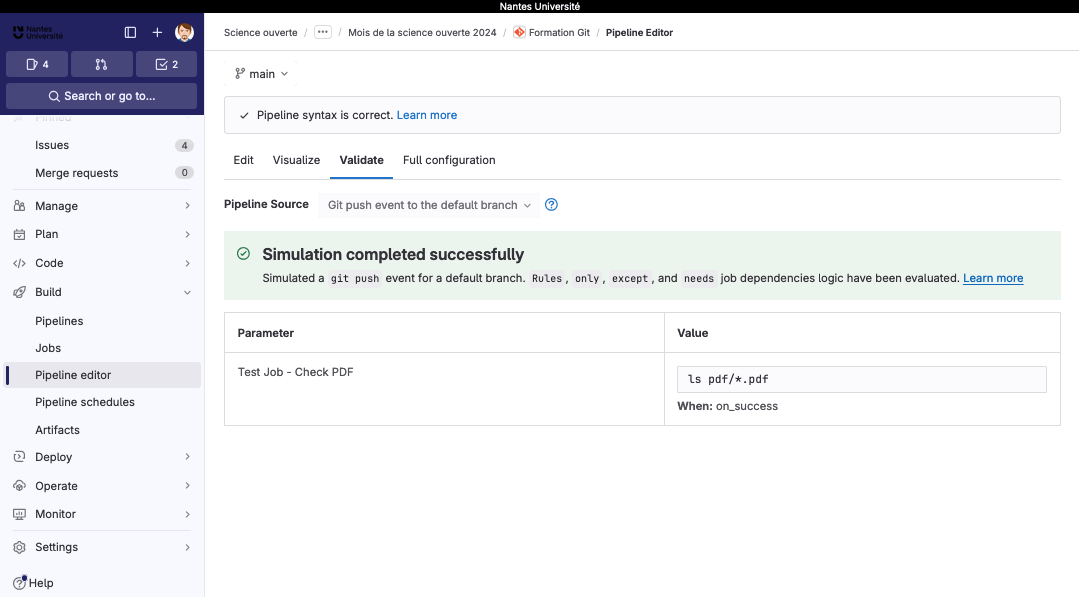Open the create new plus menu
The height and width of the screenshot is (597, 1080).
pyautogui.click(x=157, y=32)
